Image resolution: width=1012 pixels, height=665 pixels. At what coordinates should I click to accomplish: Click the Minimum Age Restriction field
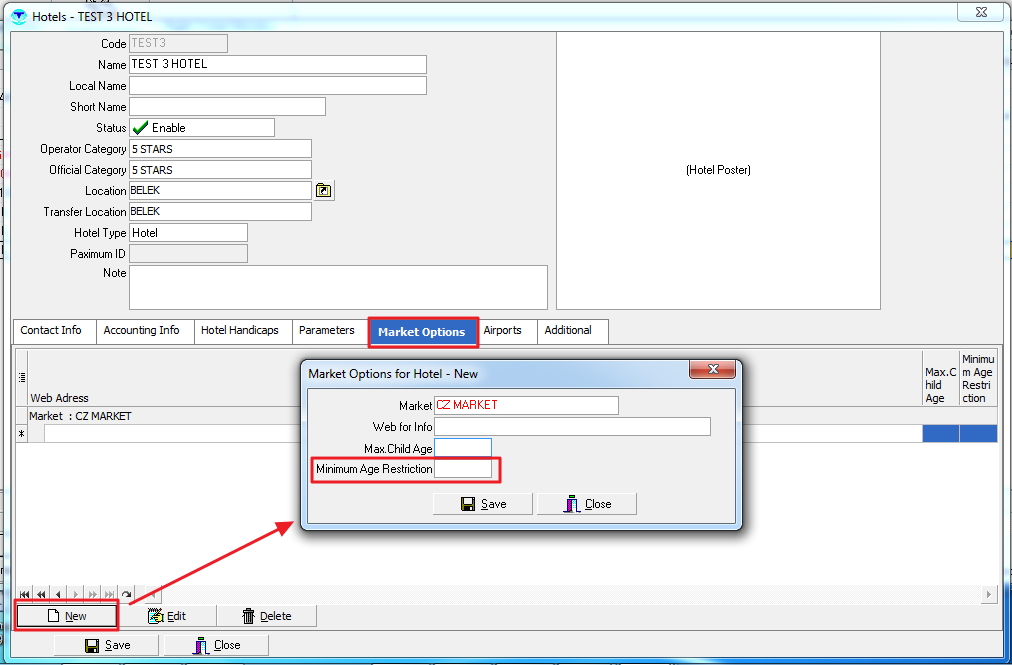(463, 469)
